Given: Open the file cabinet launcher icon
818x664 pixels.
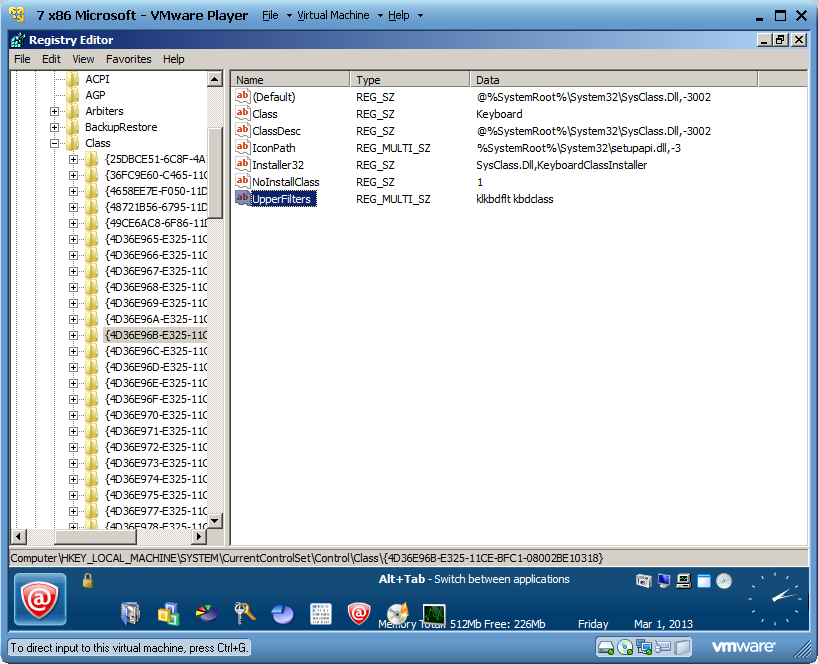Looking at the screenshot, I should (x=130, y=613).
